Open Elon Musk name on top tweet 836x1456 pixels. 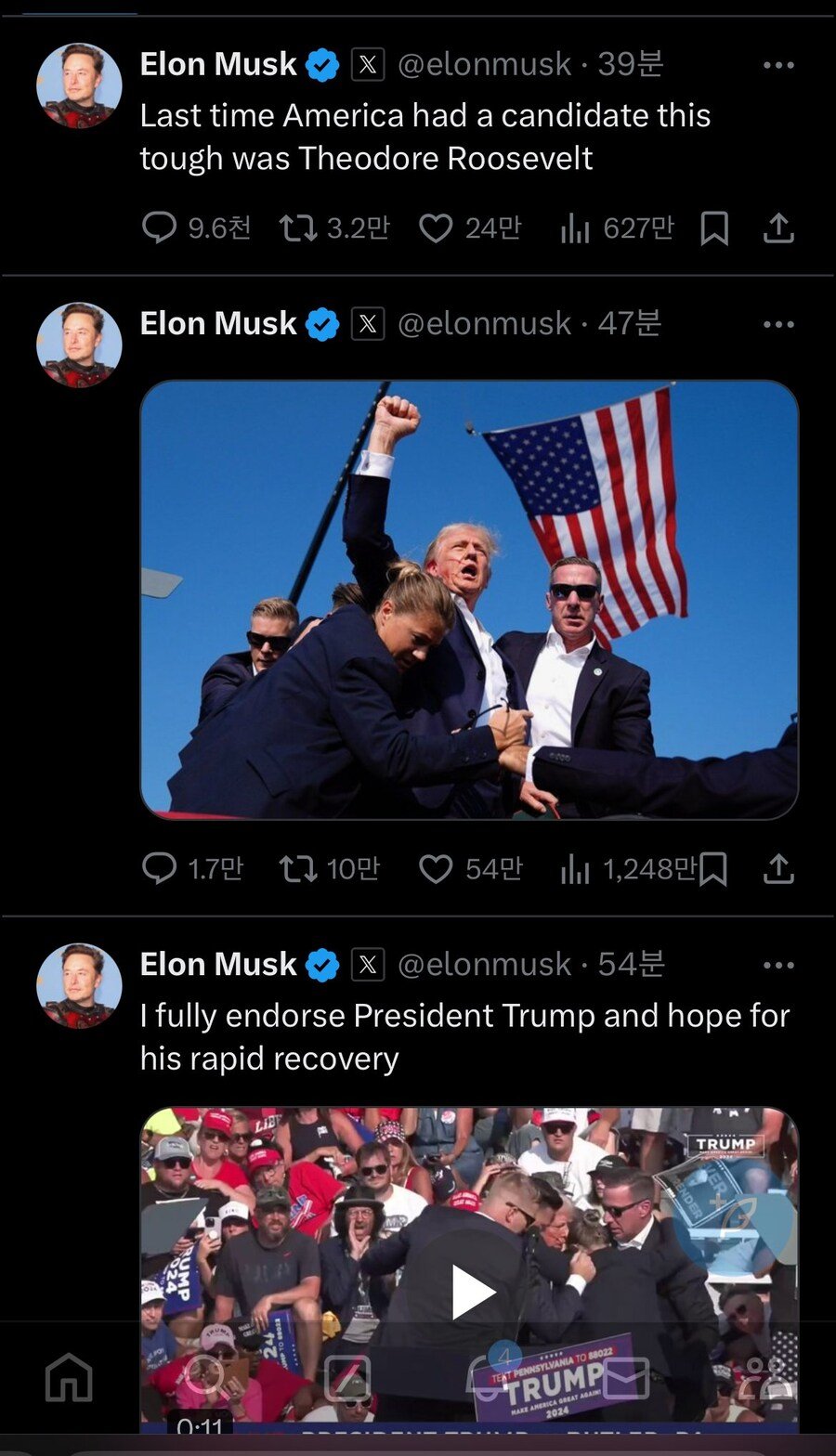tap(218, 64)
